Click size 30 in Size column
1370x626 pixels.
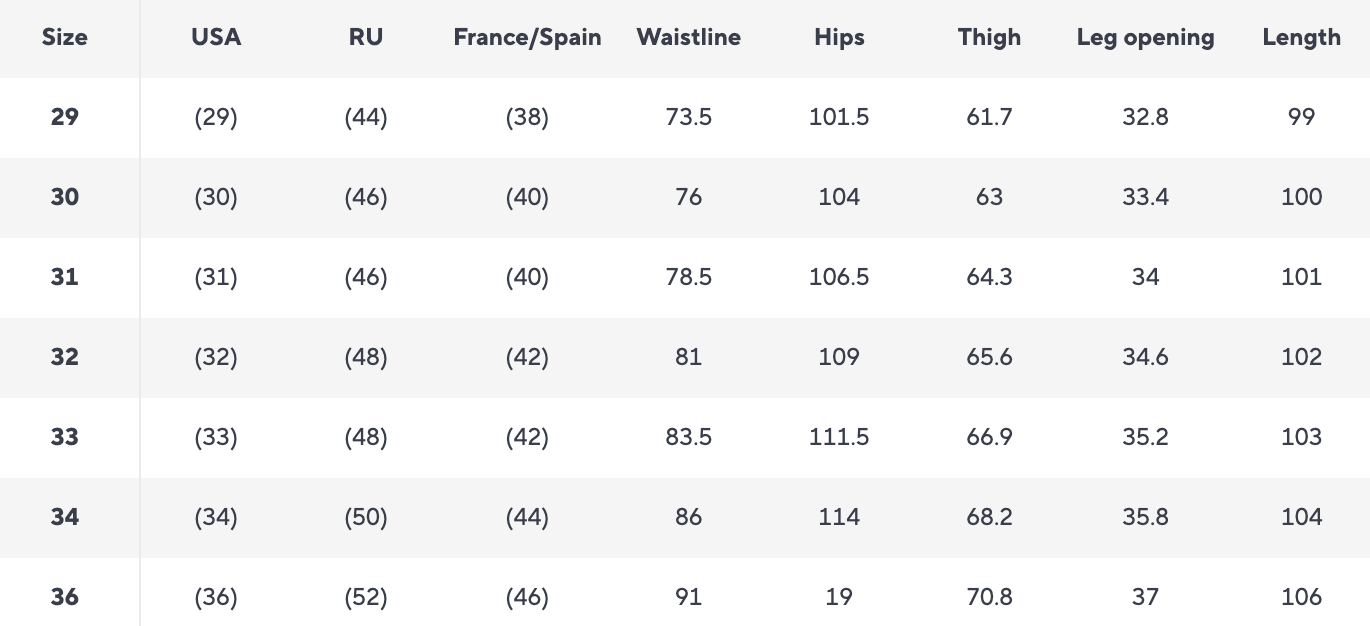(65, 197)
